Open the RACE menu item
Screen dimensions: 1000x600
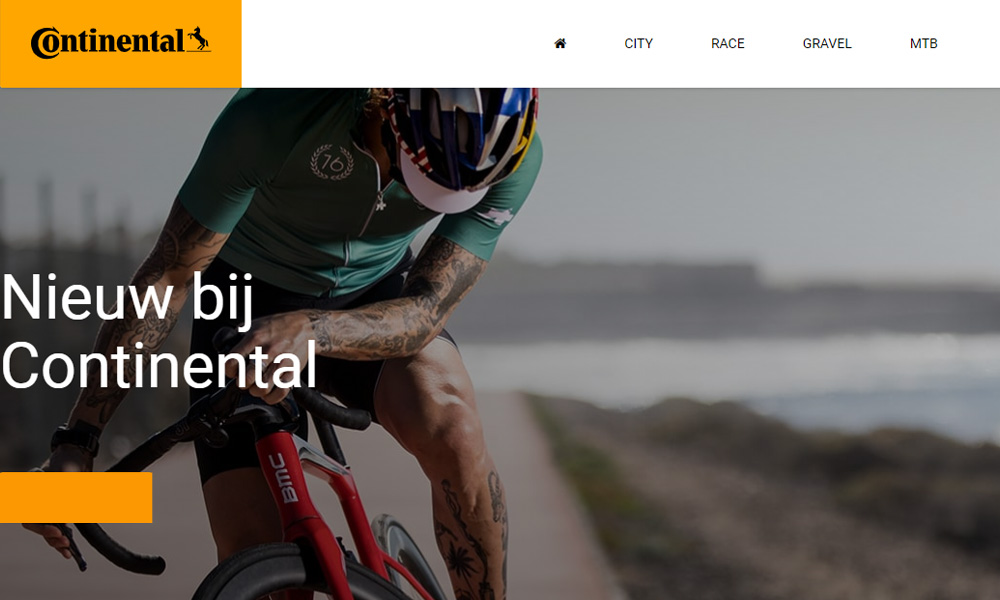pyautogui.click(x=728, y=43)
